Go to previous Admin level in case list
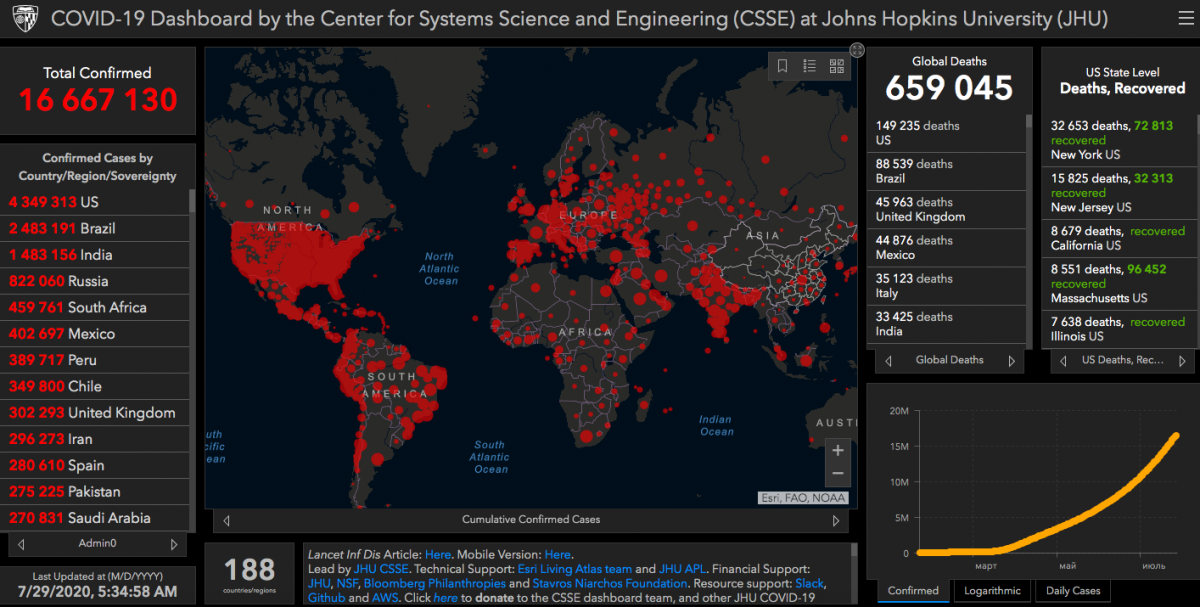Viewport: 1200px width, 607px height. (x=22, y=544)
